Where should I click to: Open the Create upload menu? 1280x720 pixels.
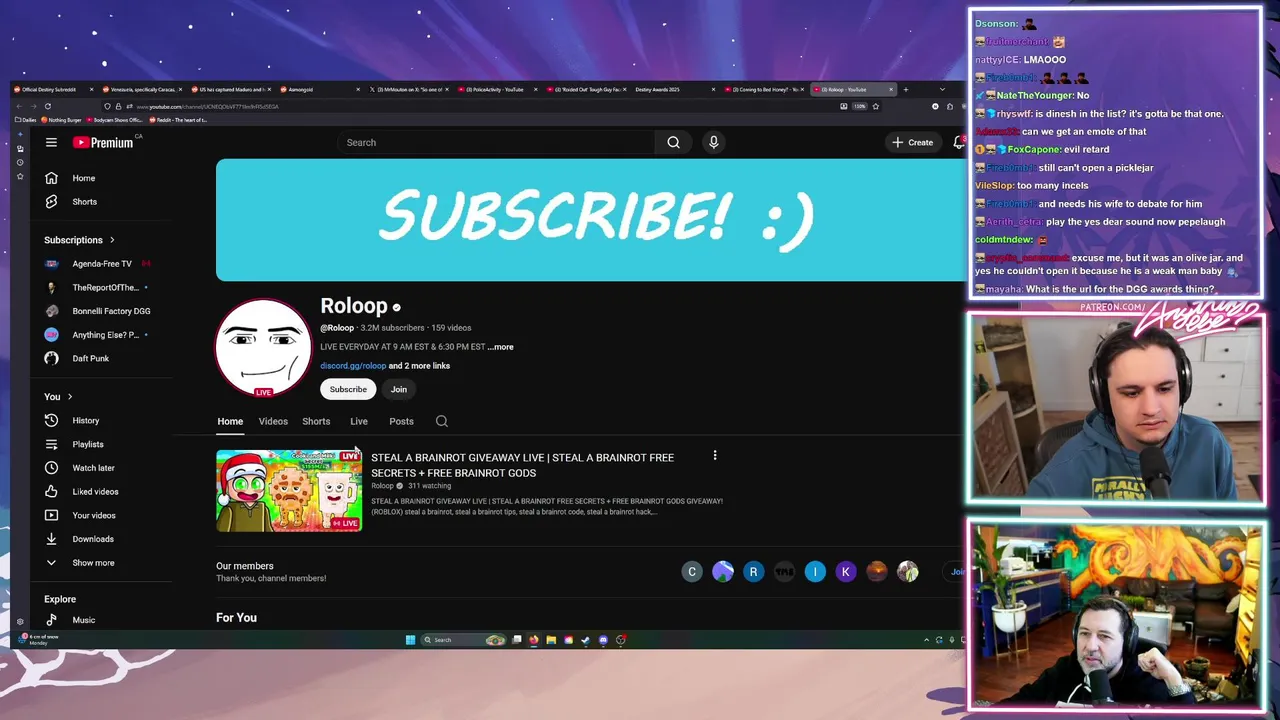[x=912, y=142]
